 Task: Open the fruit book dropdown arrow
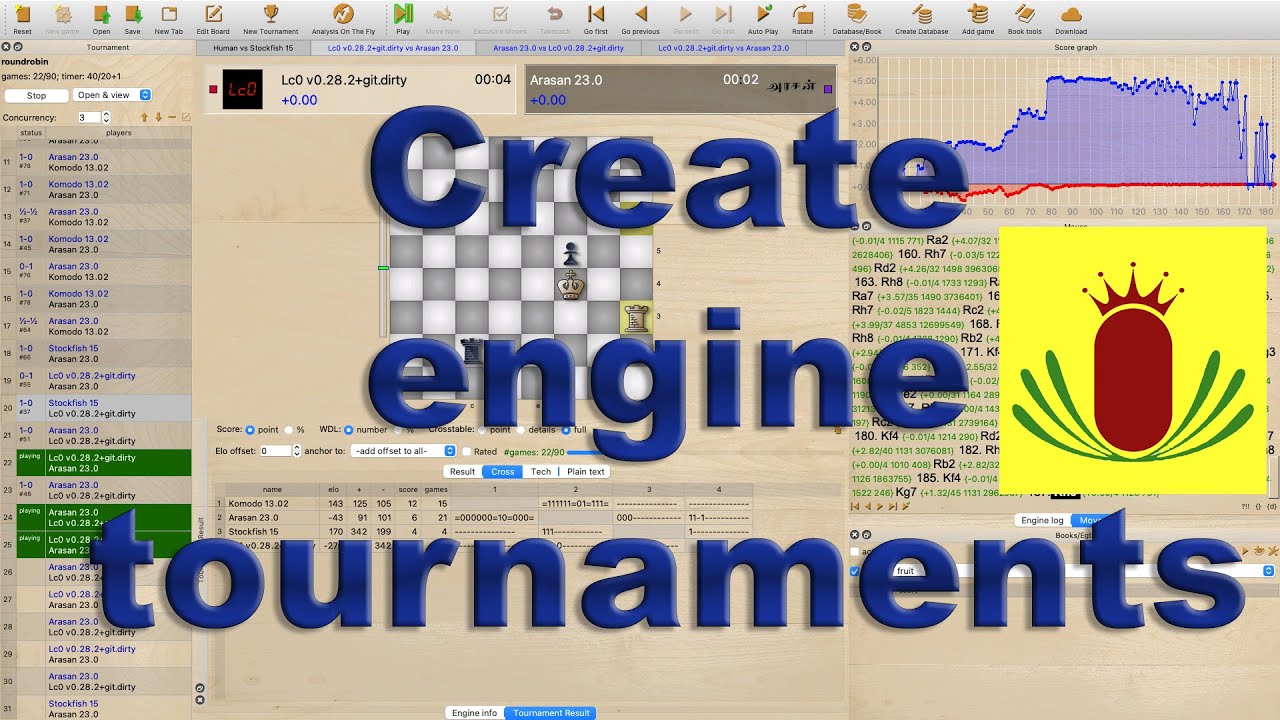1268,571
